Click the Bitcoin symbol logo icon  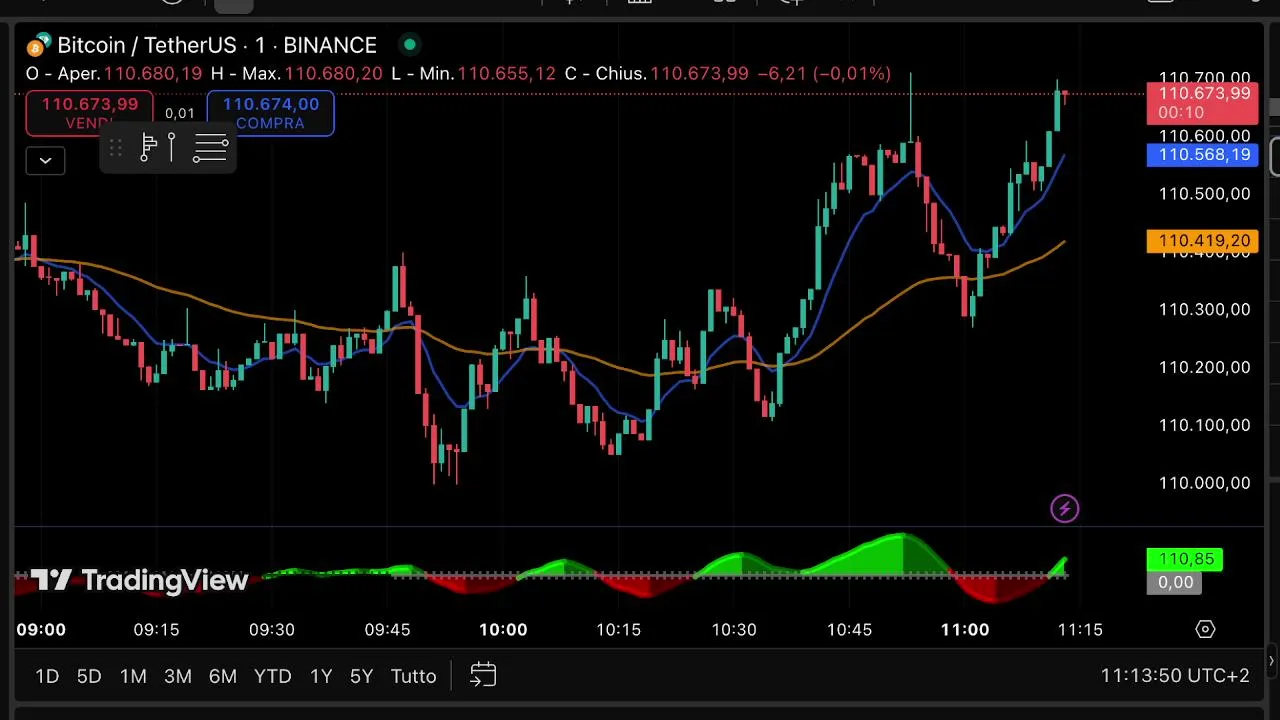point(38,46)
